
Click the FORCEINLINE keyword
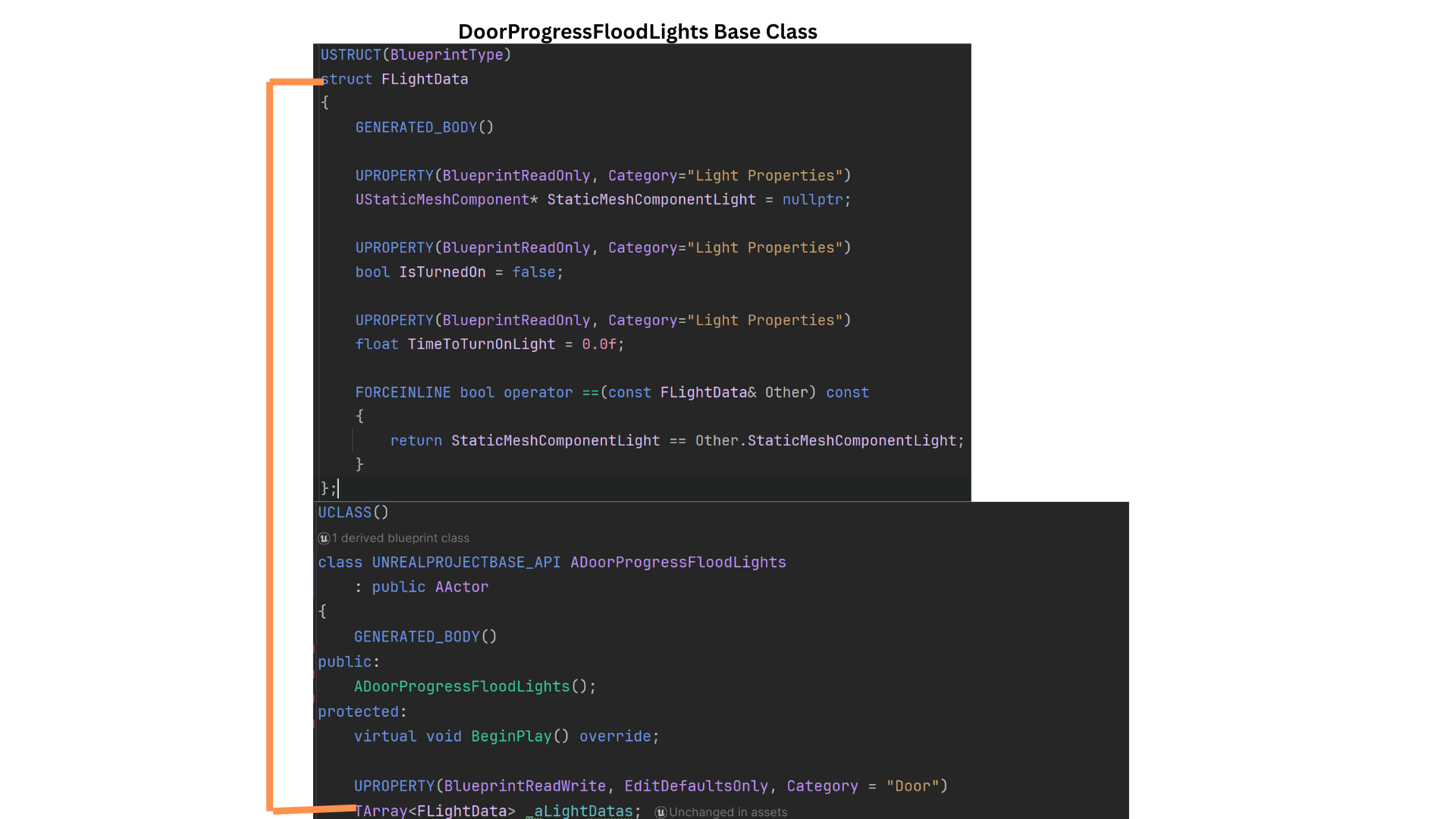click(403, 393)
